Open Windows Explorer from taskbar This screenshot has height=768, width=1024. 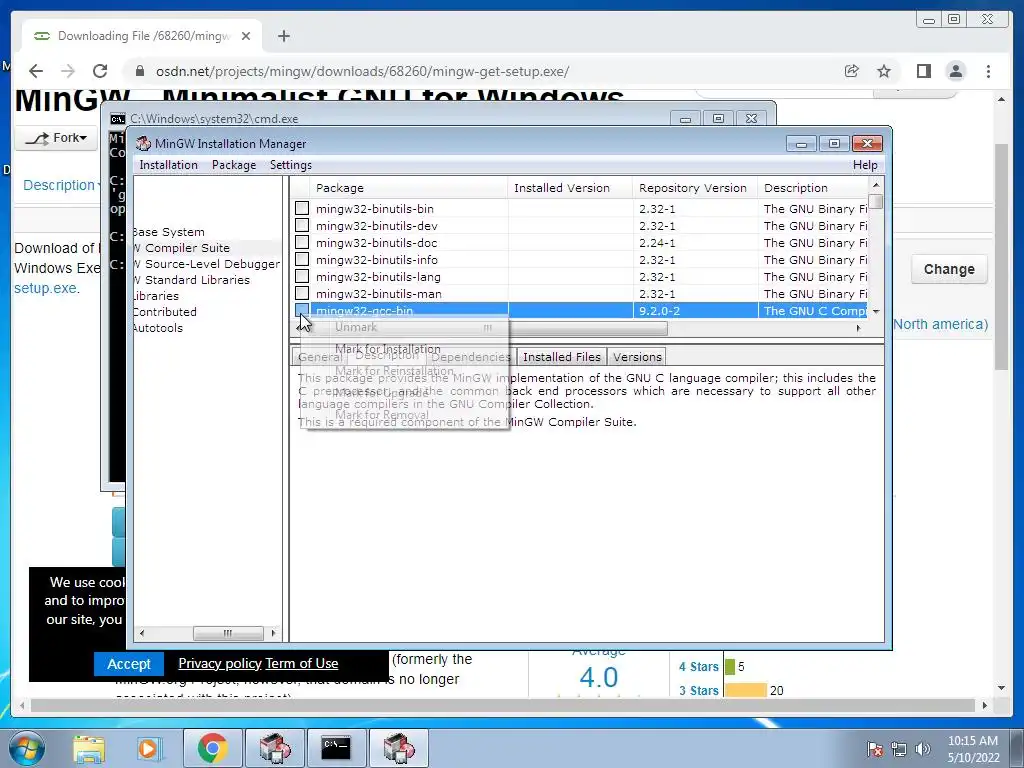[89, 748]
